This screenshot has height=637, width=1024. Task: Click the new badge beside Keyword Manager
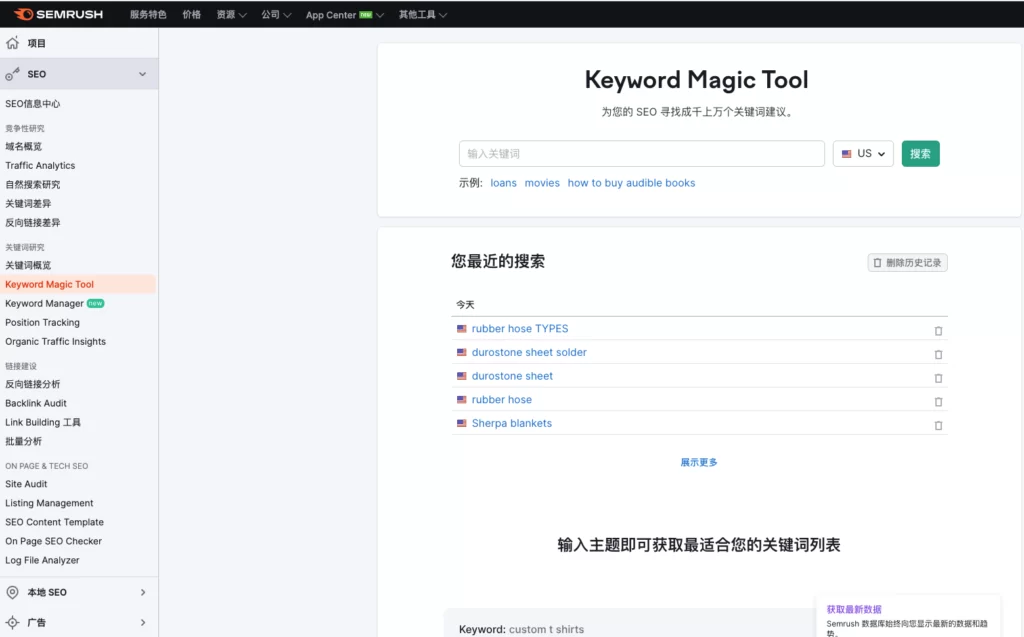tap(95, 303)
